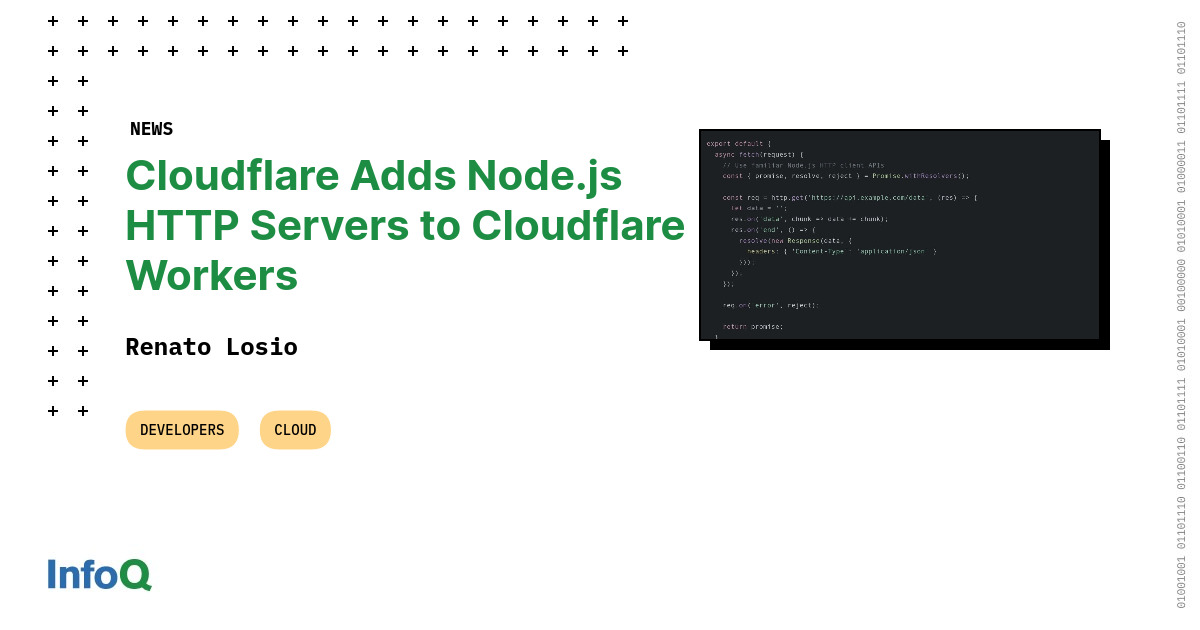
Task: Click the dark code snippet thumbnail
Action: (900, 235)
